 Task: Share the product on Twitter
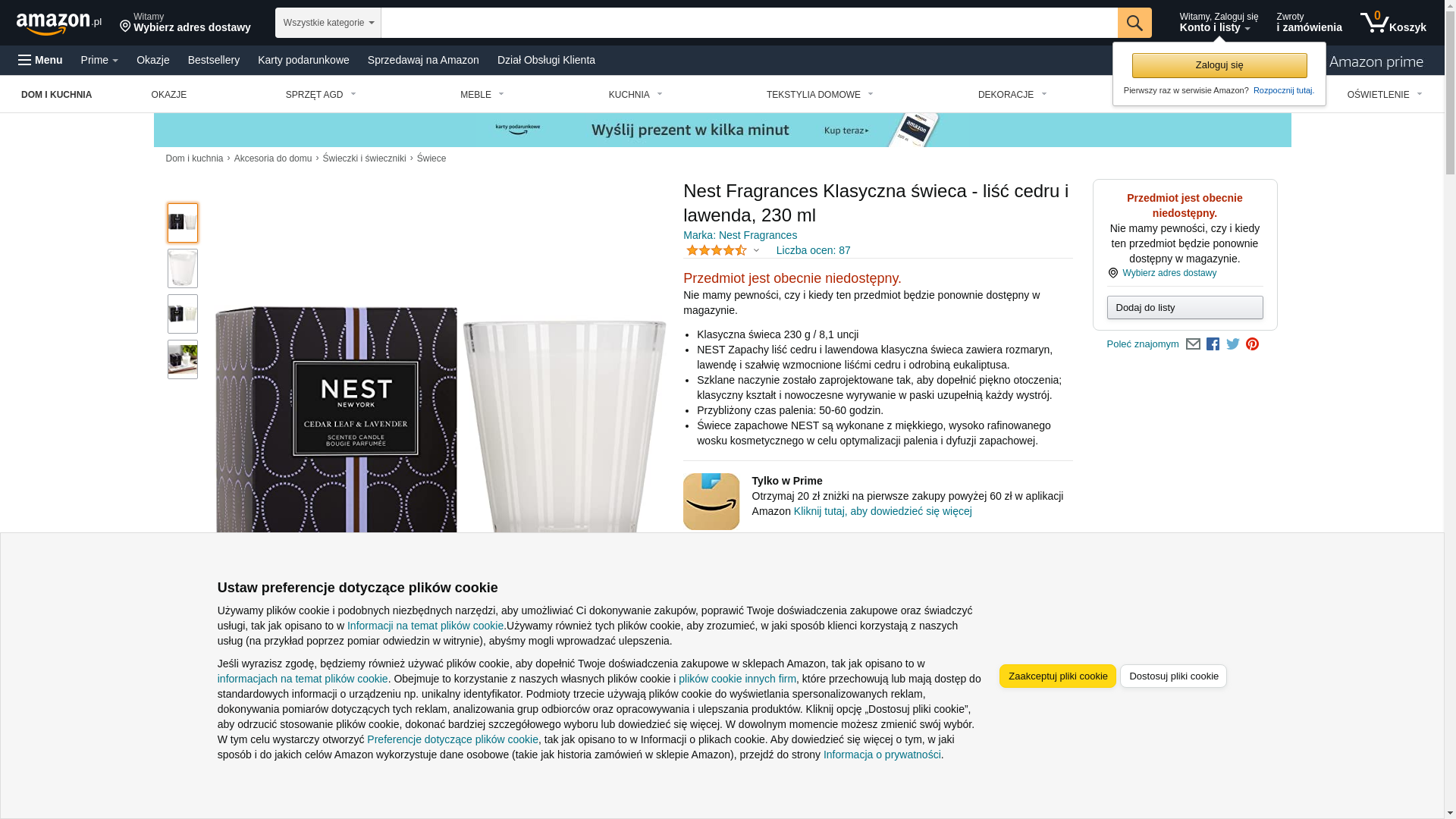click(1233, 344)
